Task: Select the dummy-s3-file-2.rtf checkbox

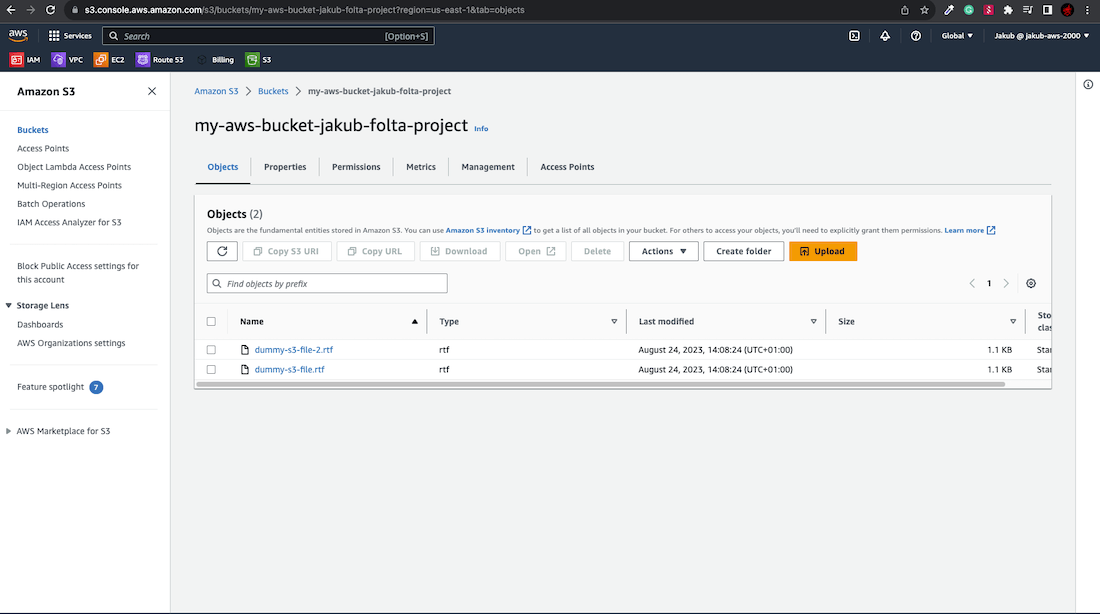Action: 211,350
